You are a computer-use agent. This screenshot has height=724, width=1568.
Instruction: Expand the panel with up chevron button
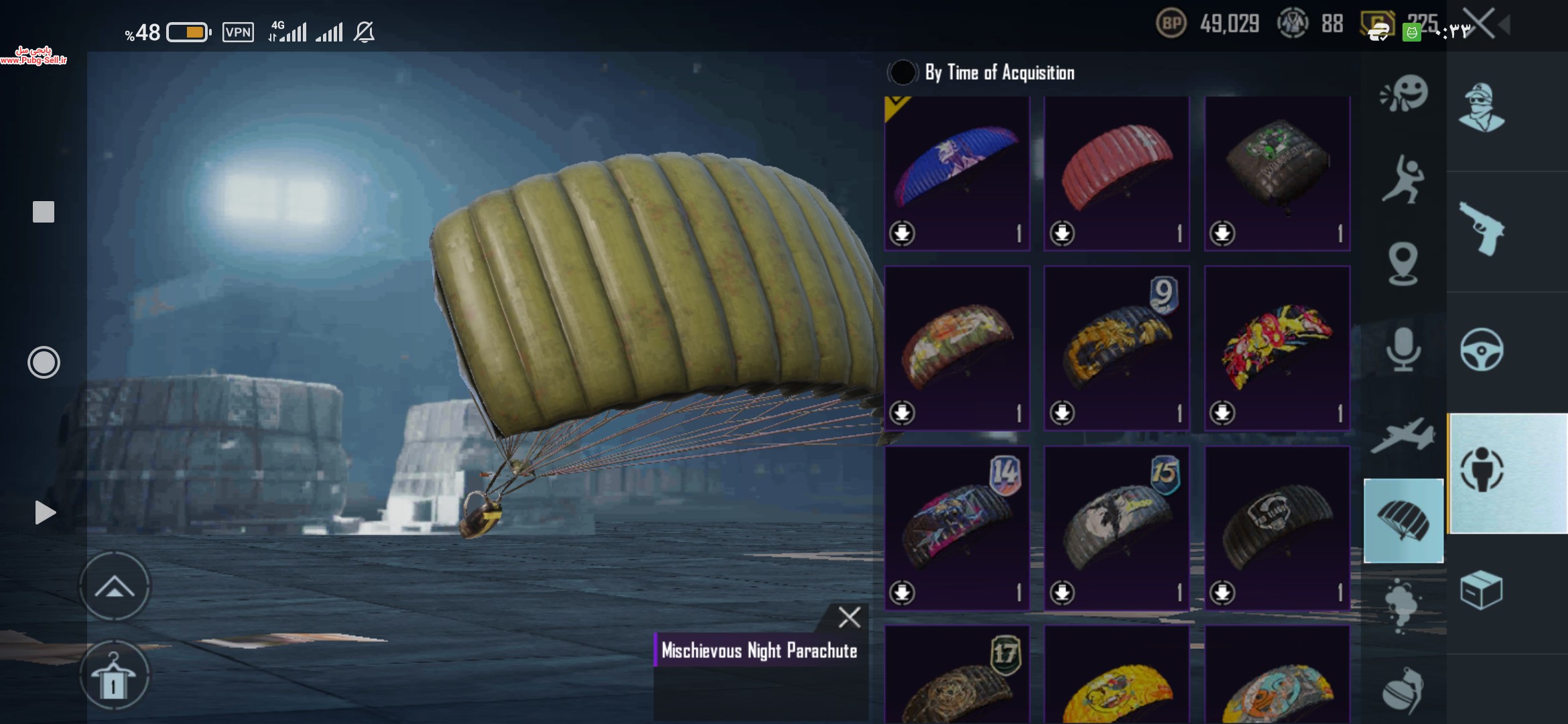(115, 587)
